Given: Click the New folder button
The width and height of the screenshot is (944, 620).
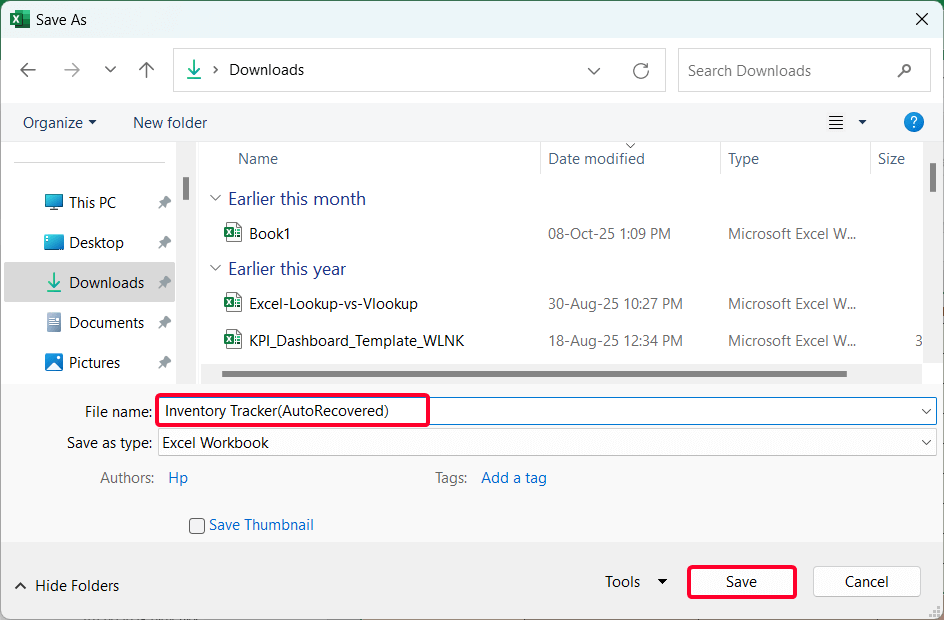Looking at the screenshot, I should 169,122.
